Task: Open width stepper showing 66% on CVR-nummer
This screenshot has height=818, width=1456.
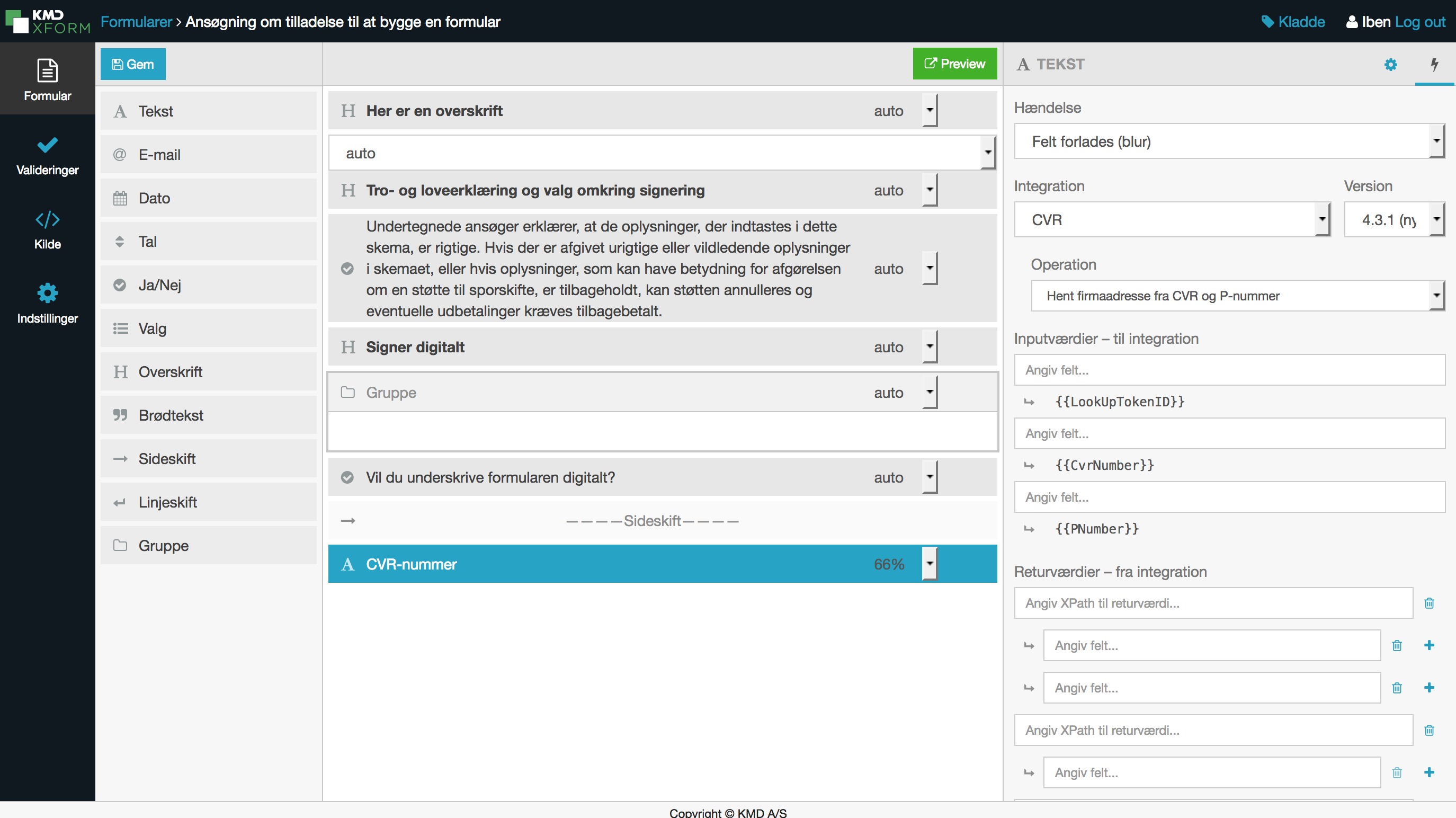Action: (x=929, y=564)
